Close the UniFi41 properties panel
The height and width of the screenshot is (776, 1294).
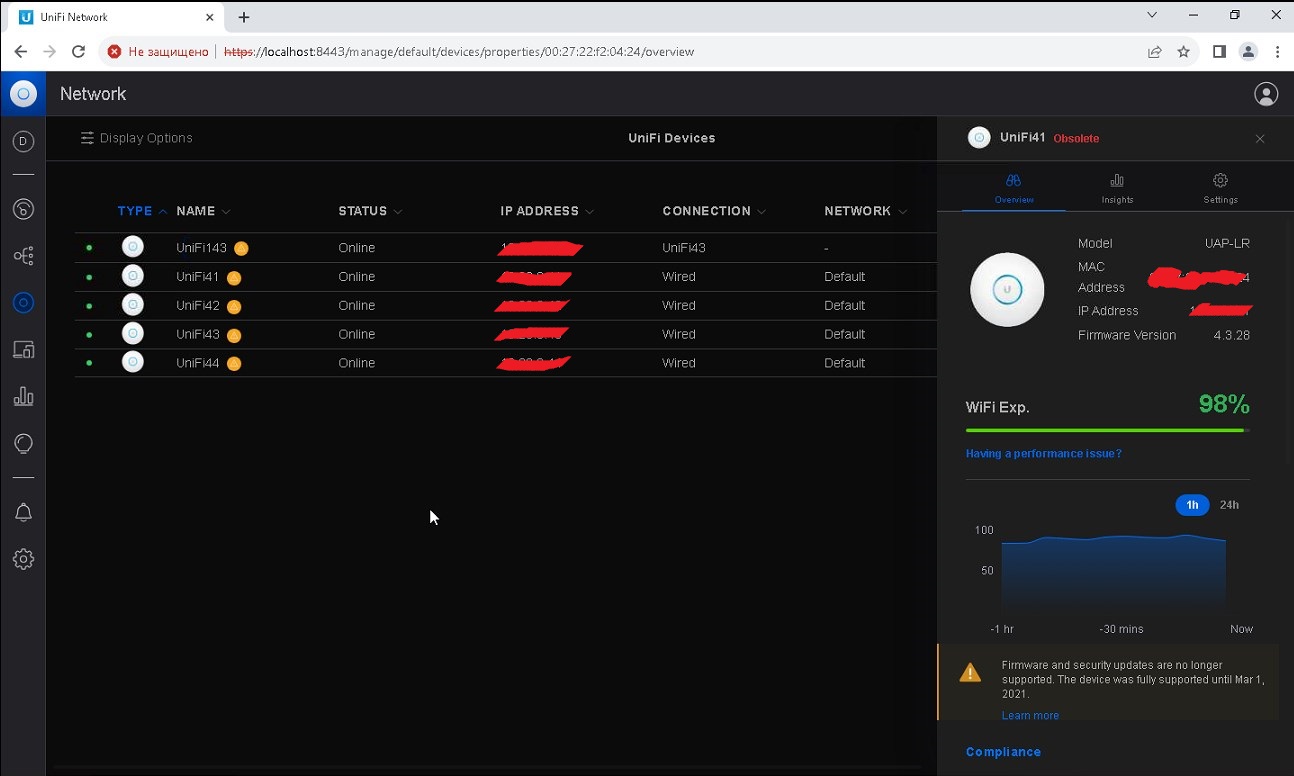coord(1260,139)
